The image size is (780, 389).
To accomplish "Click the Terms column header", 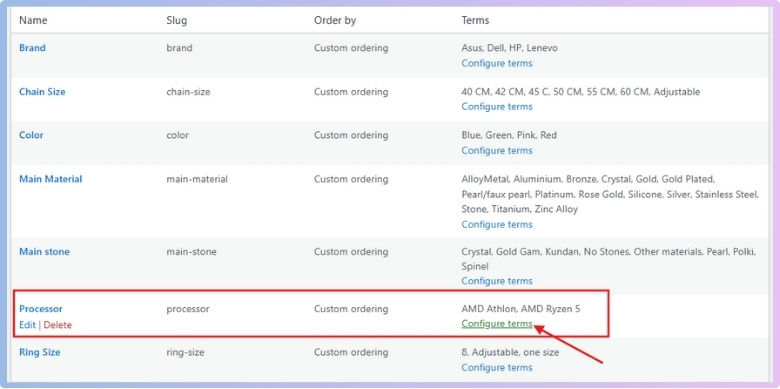I will [475, 20].
